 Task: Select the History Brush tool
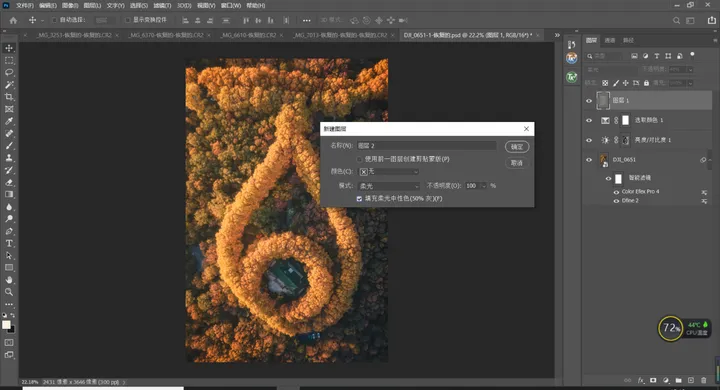click(x=9, y=170)
